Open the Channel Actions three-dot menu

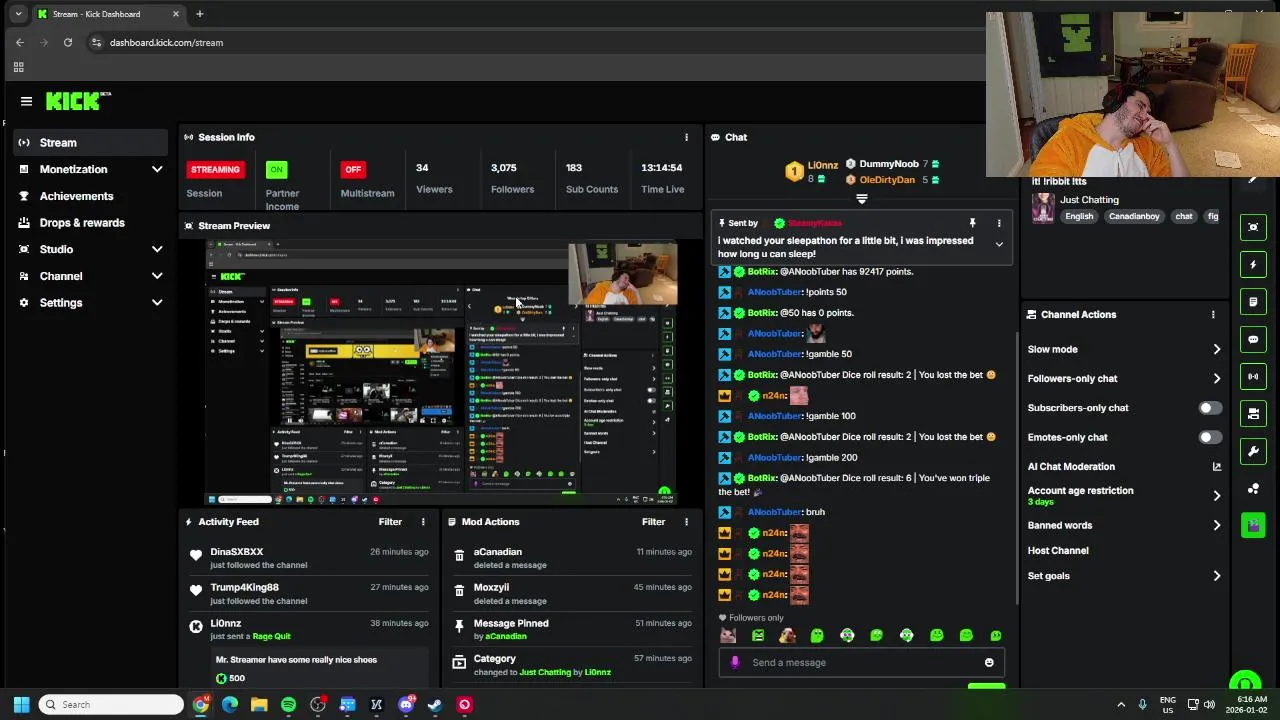pos(1213,314)
